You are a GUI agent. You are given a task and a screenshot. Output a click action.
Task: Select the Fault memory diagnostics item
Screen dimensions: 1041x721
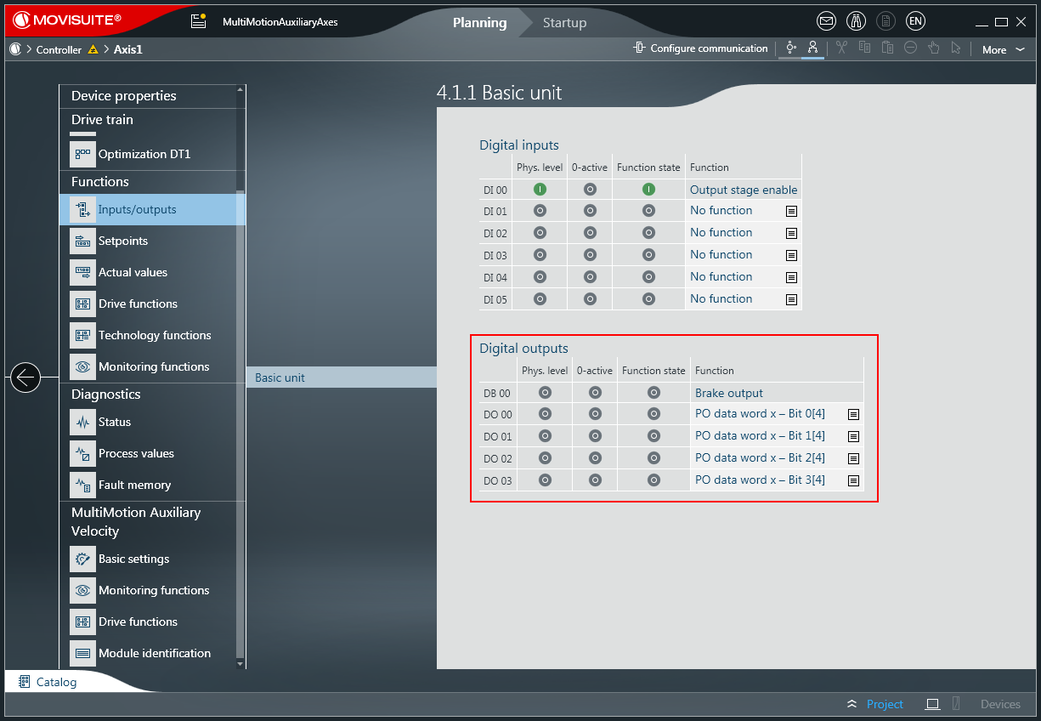134,485
